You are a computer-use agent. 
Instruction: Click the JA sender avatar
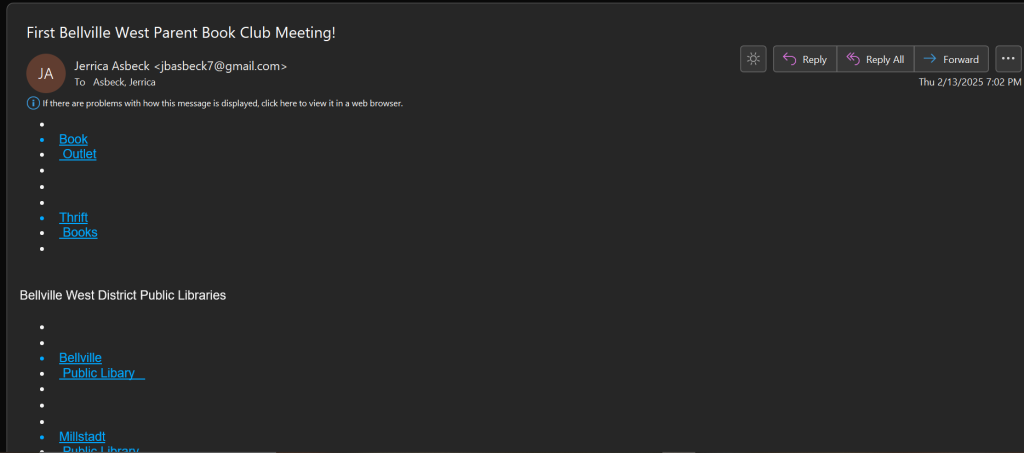(46, 73)
